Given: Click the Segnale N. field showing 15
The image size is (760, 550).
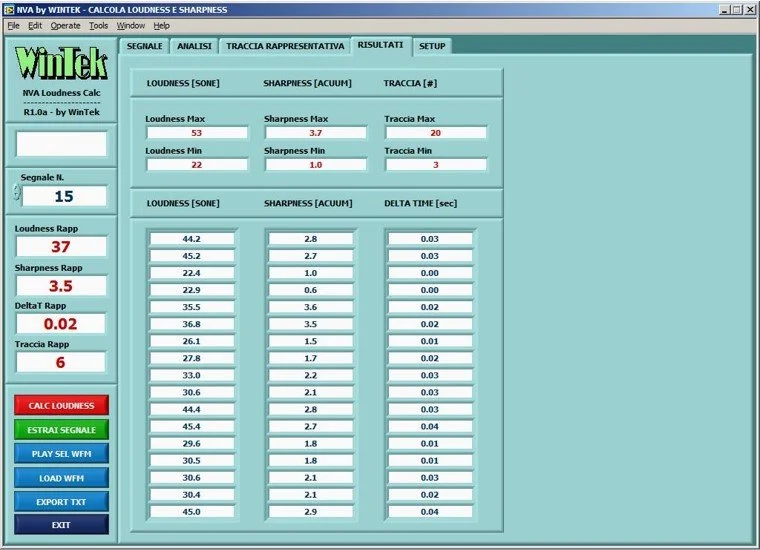Looking at the screenshot, I should pos(64,196).
